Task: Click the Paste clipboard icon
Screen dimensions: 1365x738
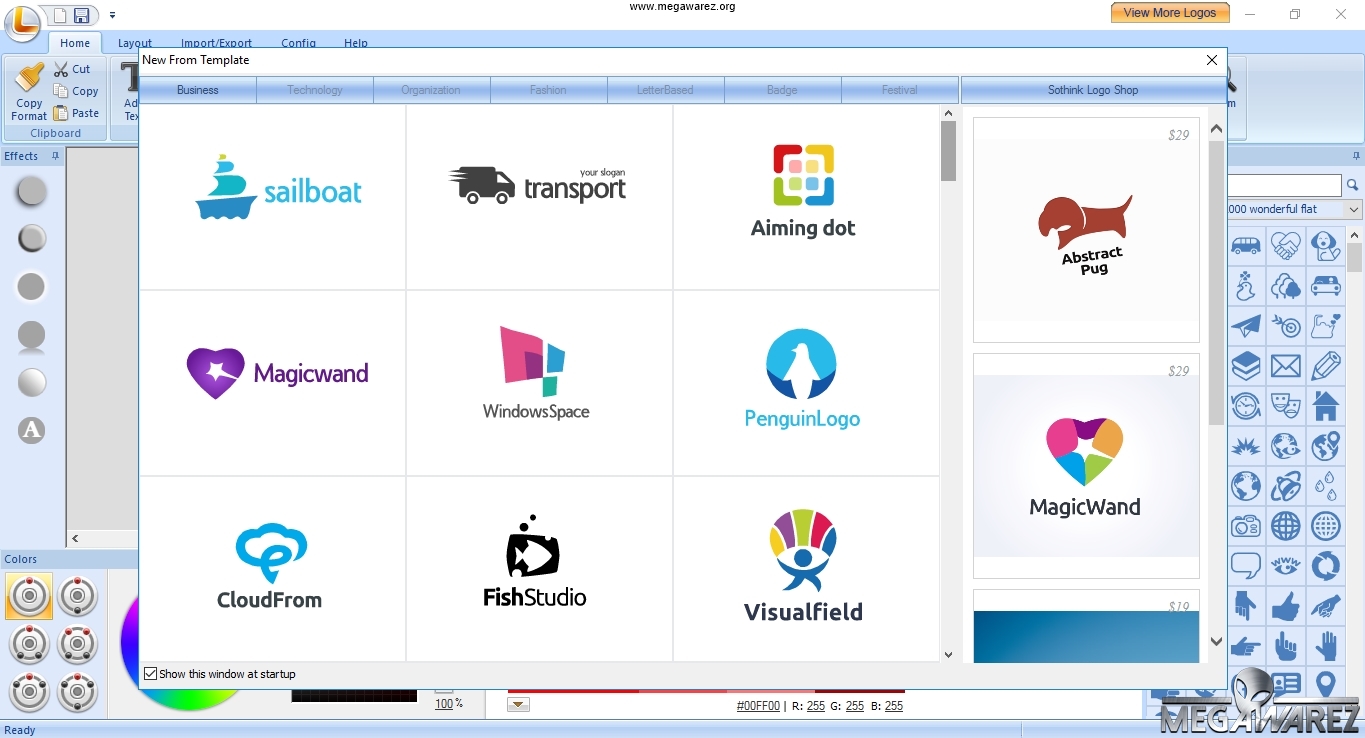Action: coord(61,113)
